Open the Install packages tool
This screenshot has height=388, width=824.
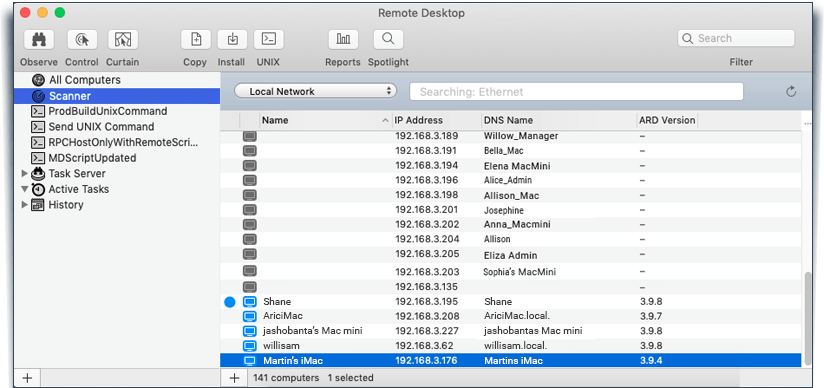point(232,39)
